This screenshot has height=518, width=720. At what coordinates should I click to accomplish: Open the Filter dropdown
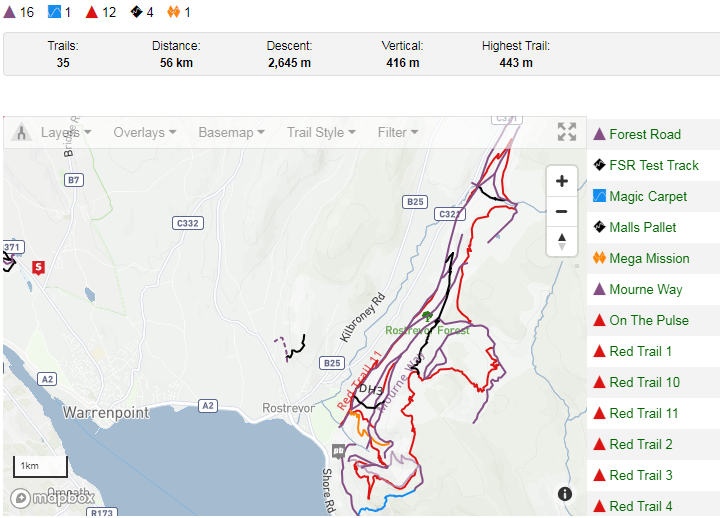pyautogui.click(x=397, y=132)
